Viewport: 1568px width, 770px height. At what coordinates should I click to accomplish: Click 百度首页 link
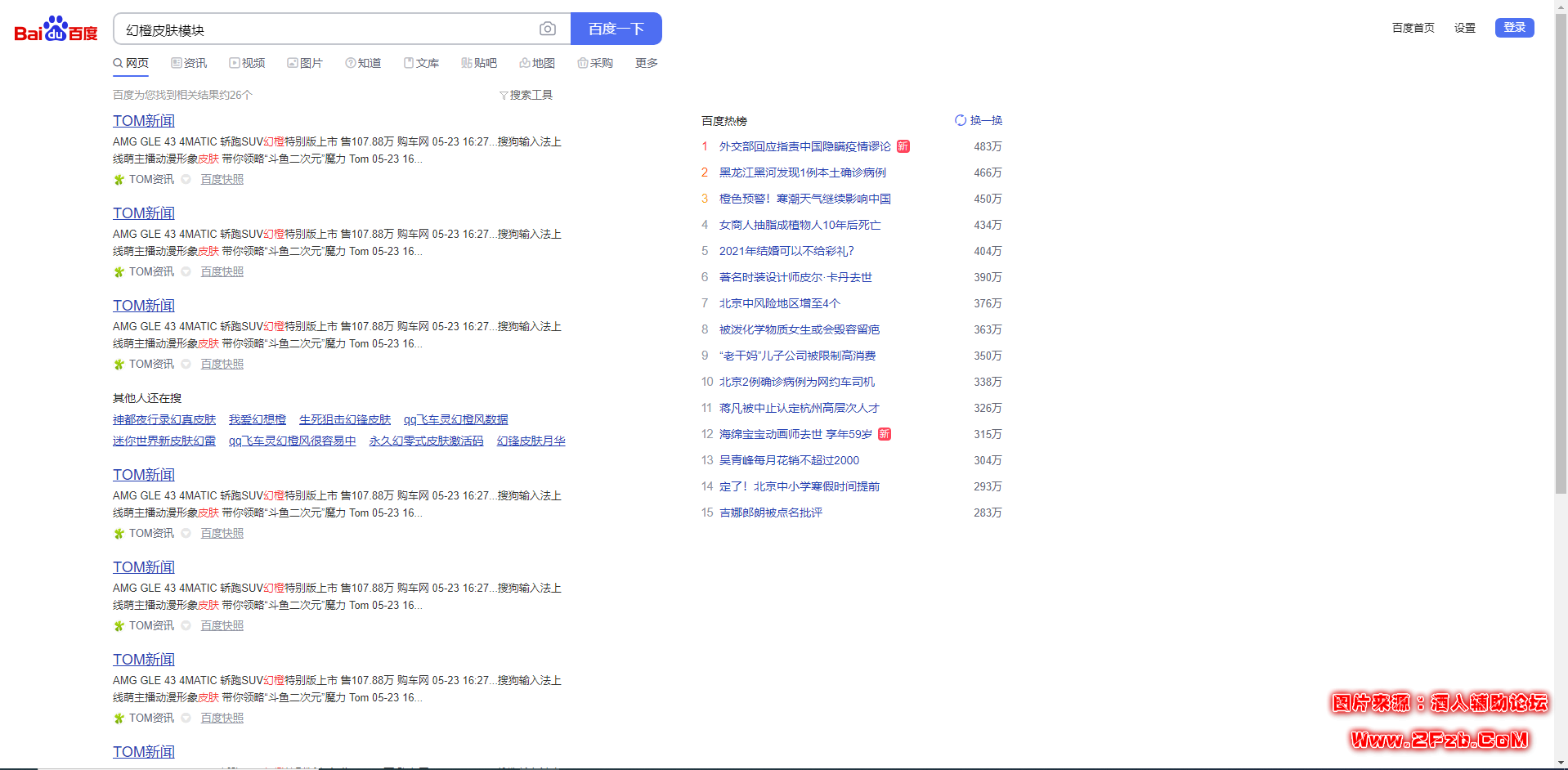1413,28
